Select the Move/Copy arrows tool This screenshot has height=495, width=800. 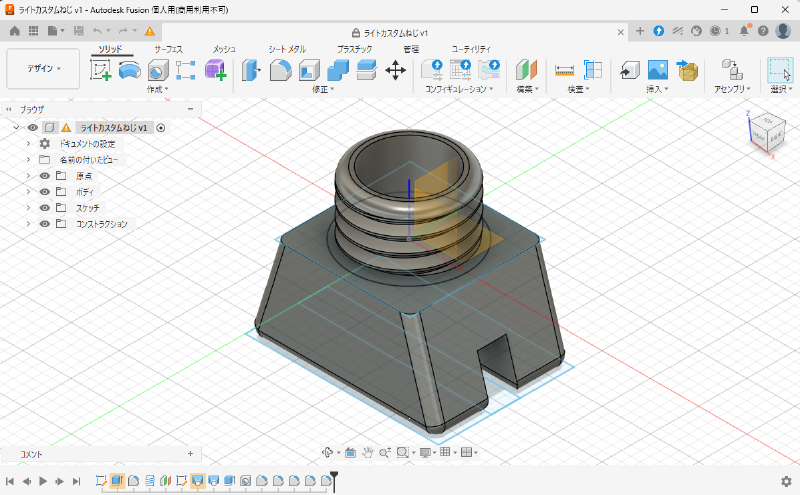pyautogui.click(x=395, y=70)
